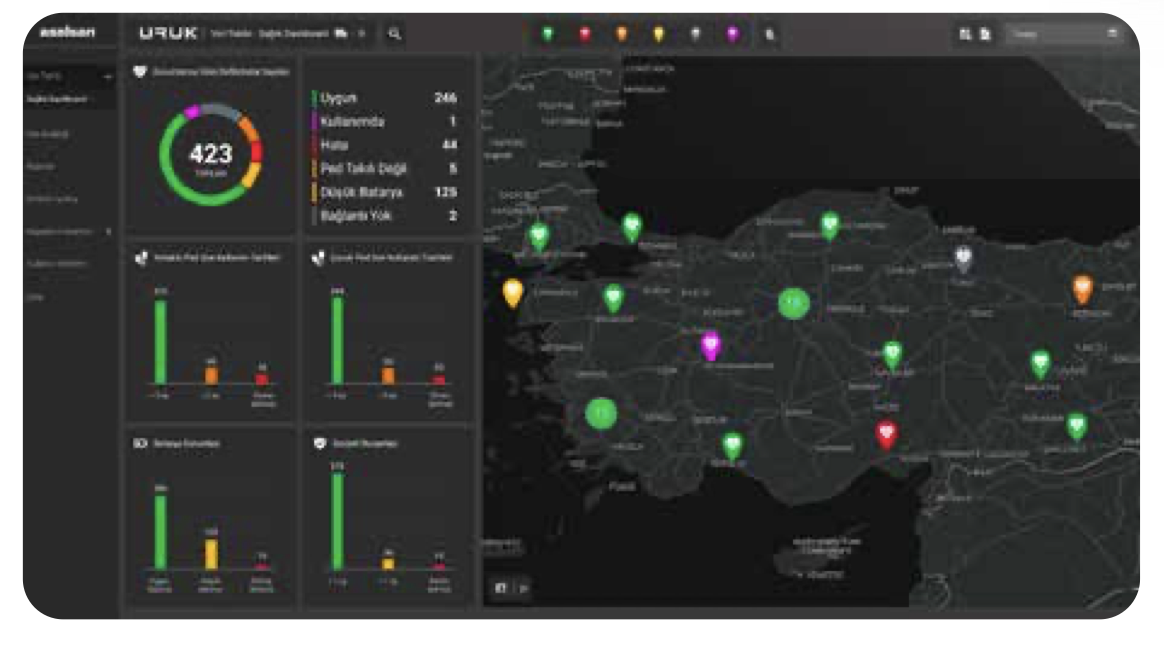Open the dropdown at top right corner

tap(1064, 33)
